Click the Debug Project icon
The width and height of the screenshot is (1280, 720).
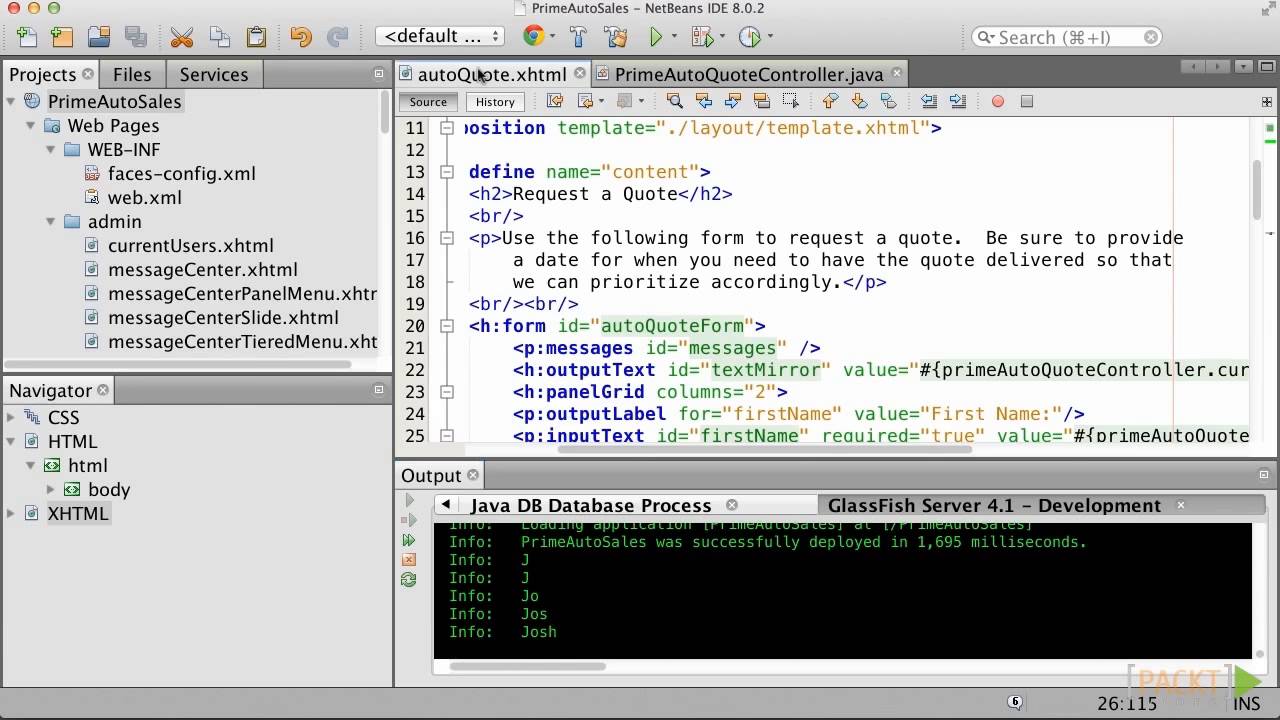(702, 37)
